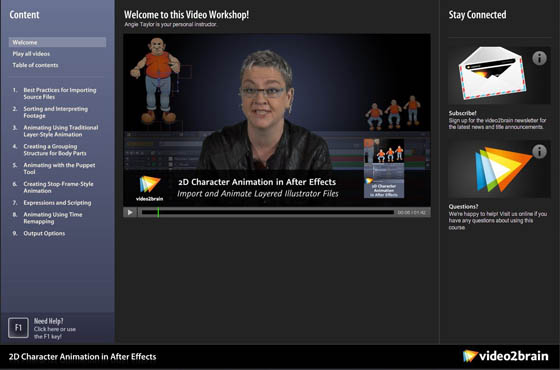560x370 pixels.
Task: Click the F1 help key icon
Action: (18, 328)
